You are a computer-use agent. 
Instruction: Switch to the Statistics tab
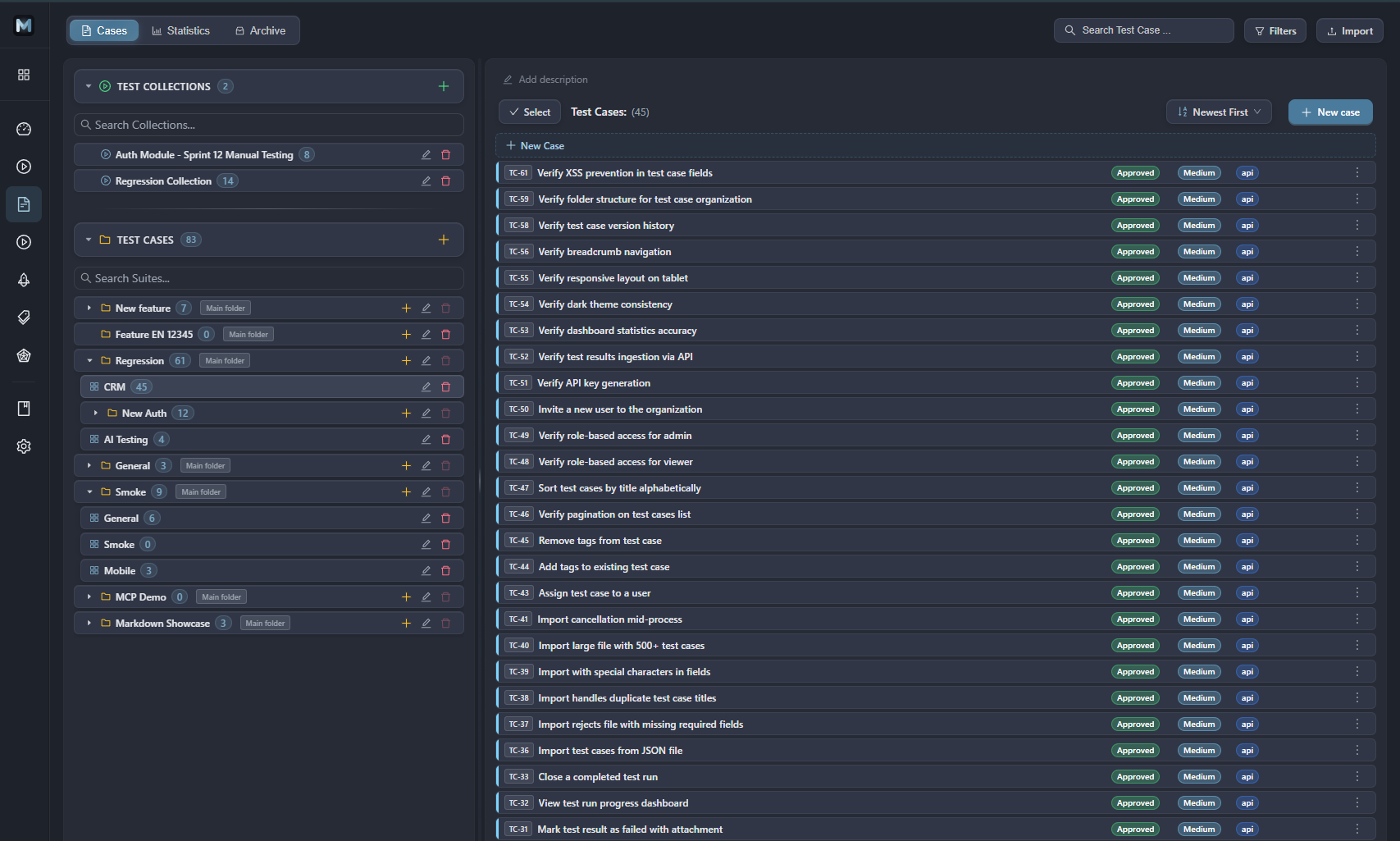[x=181, y=31]
